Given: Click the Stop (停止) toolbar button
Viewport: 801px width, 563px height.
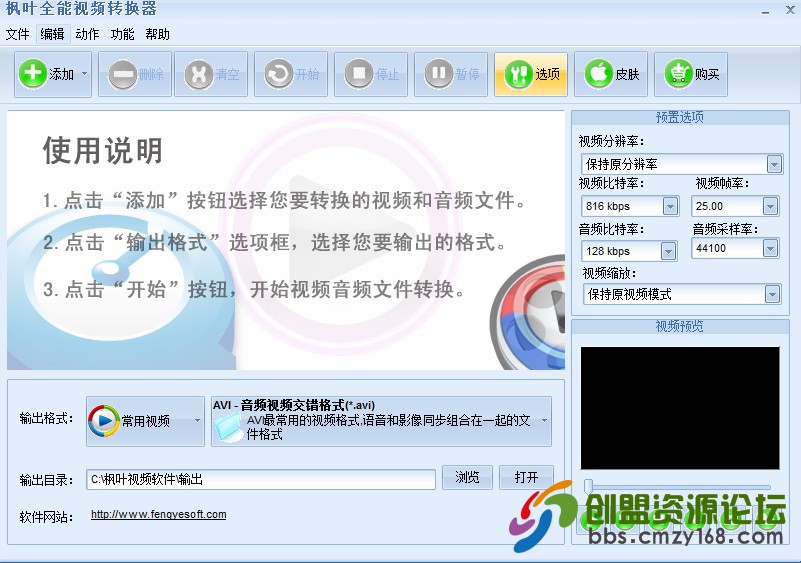Looking at the screenshot, I should tap(371, 74).
